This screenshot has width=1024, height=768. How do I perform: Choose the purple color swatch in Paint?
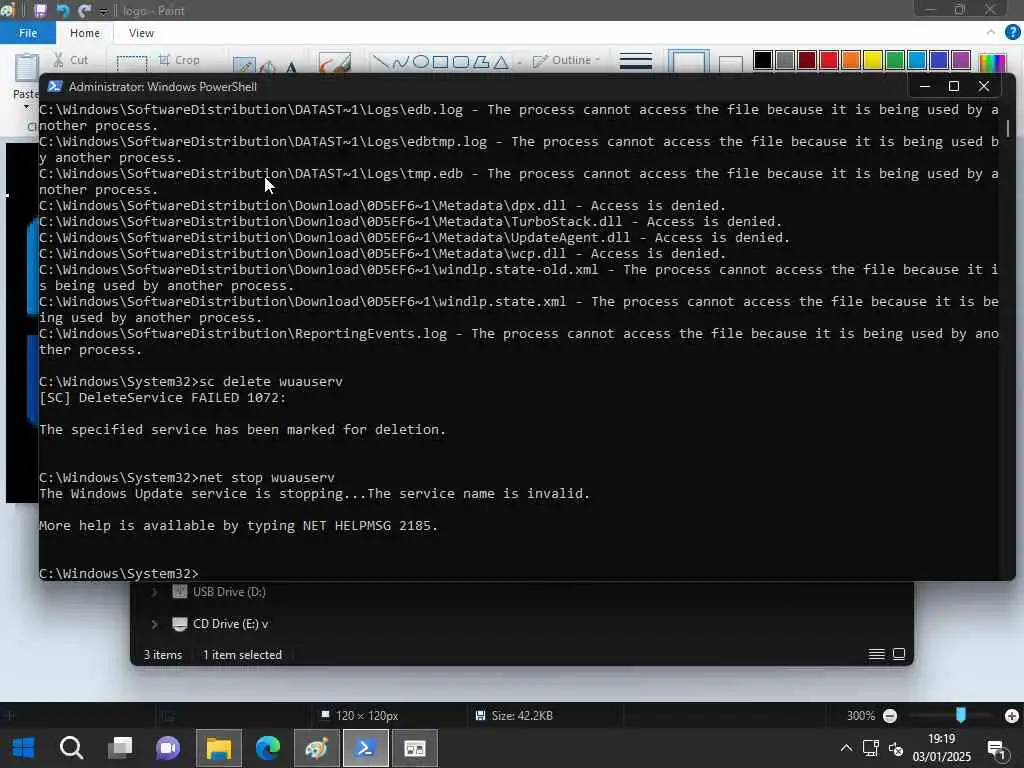pos(961,60)
